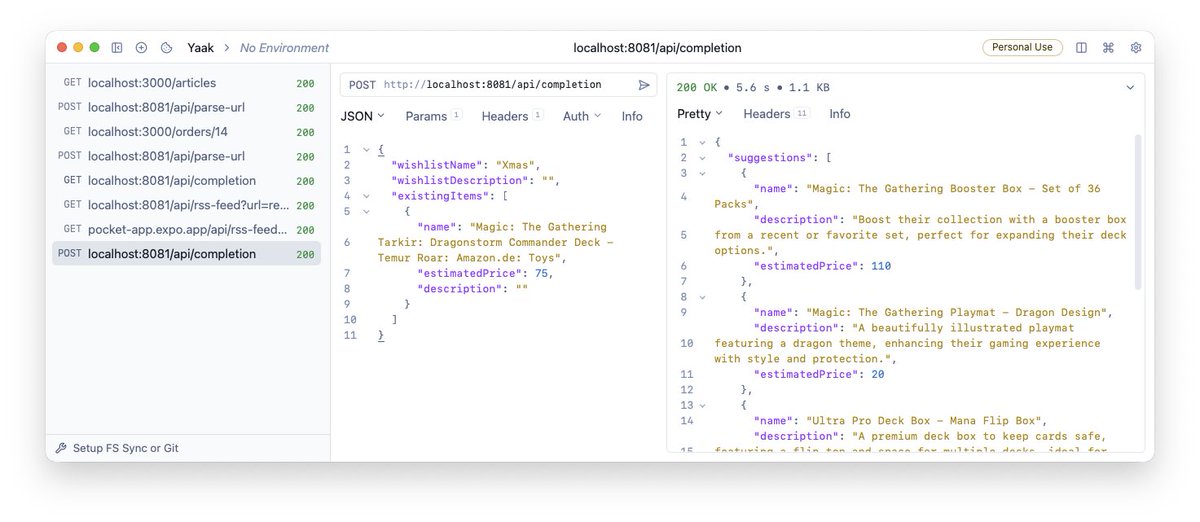Viewport: 1200px width, 522px height.
Task: Click the wrench icon beside Setup FS Sync
Action: (61, 448)
